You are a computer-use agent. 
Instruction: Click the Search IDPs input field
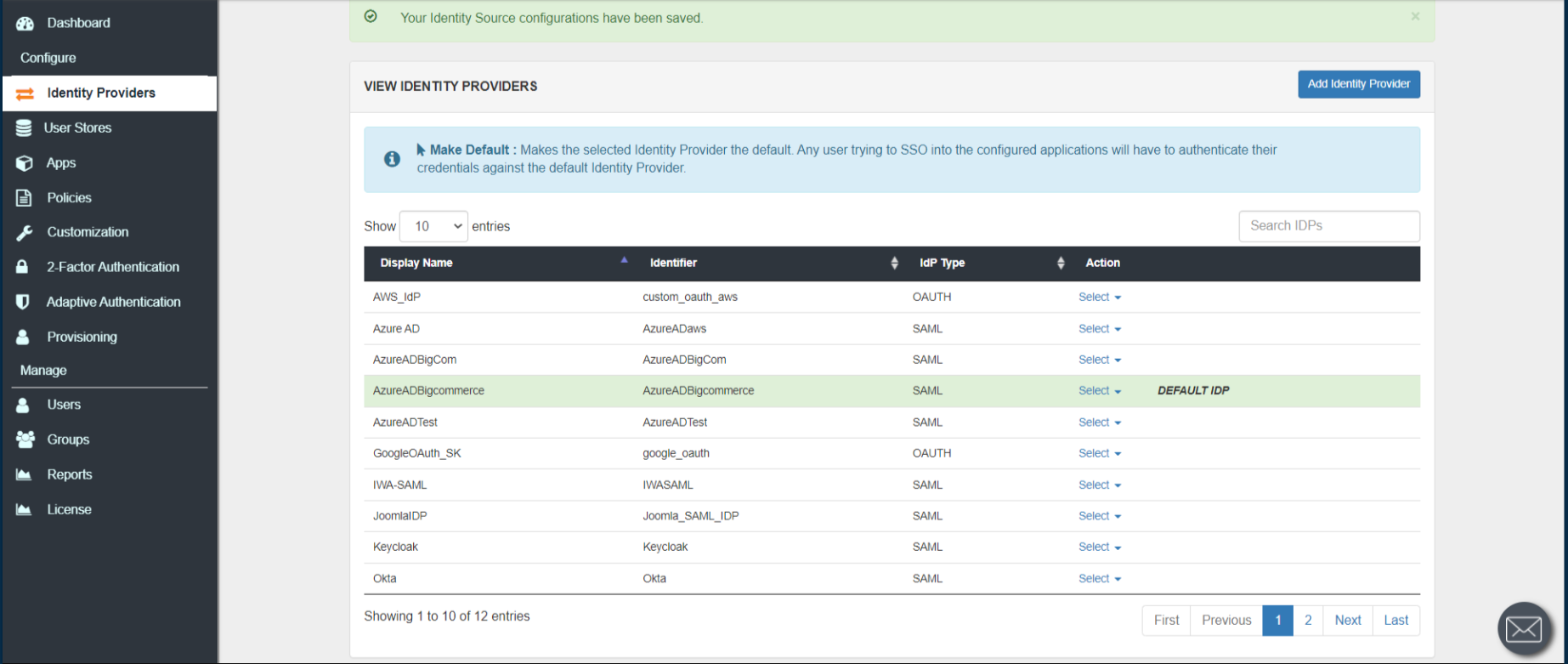(1328, 226)
